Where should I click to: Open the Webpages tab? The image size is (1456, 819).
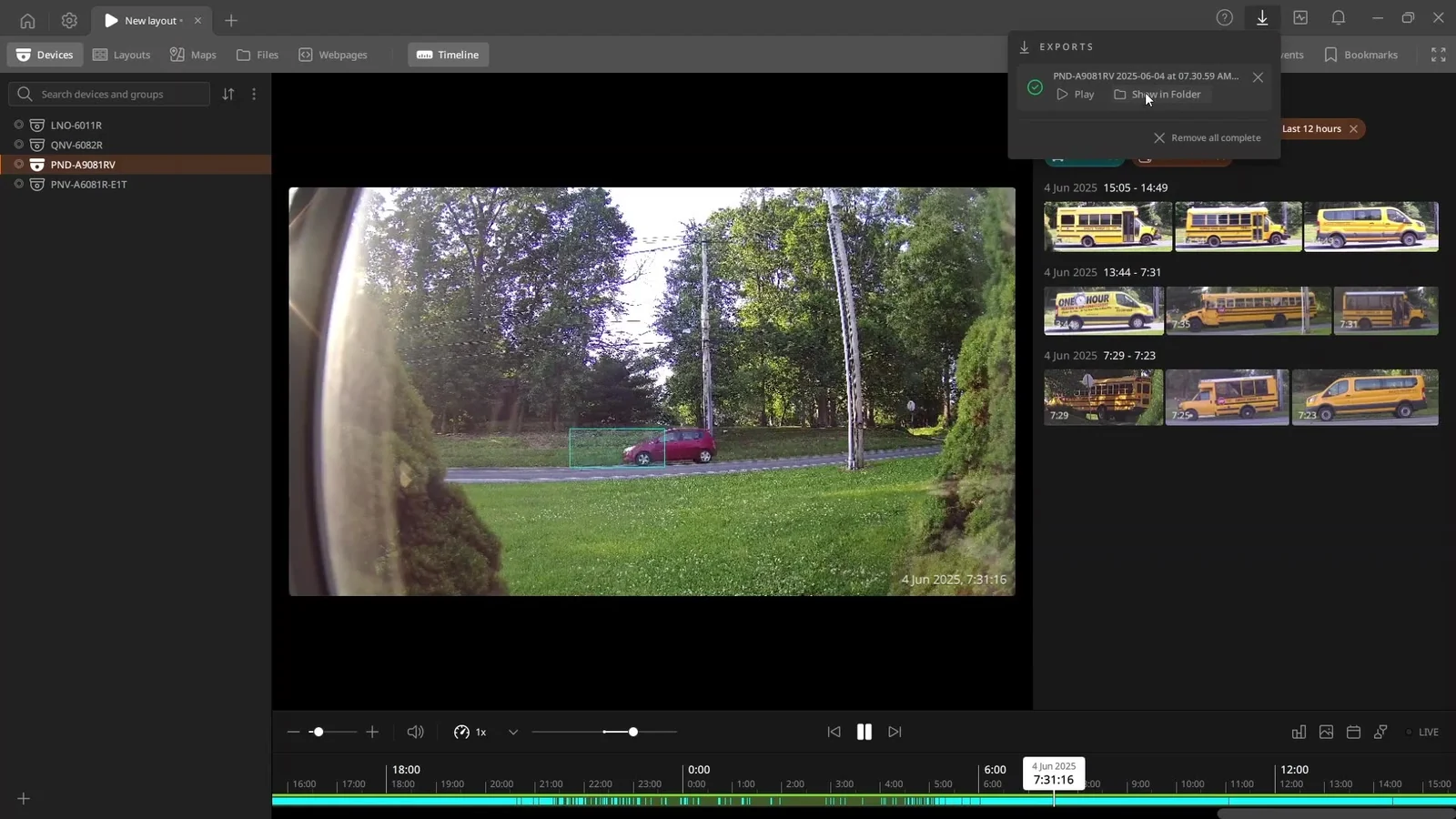(333, 55)
